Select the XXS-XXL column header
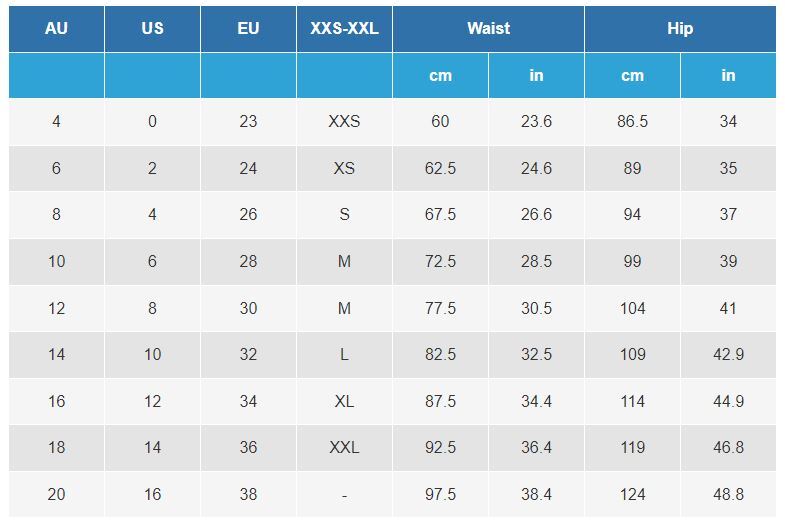 pyautogui.click(x=344, y=28)
